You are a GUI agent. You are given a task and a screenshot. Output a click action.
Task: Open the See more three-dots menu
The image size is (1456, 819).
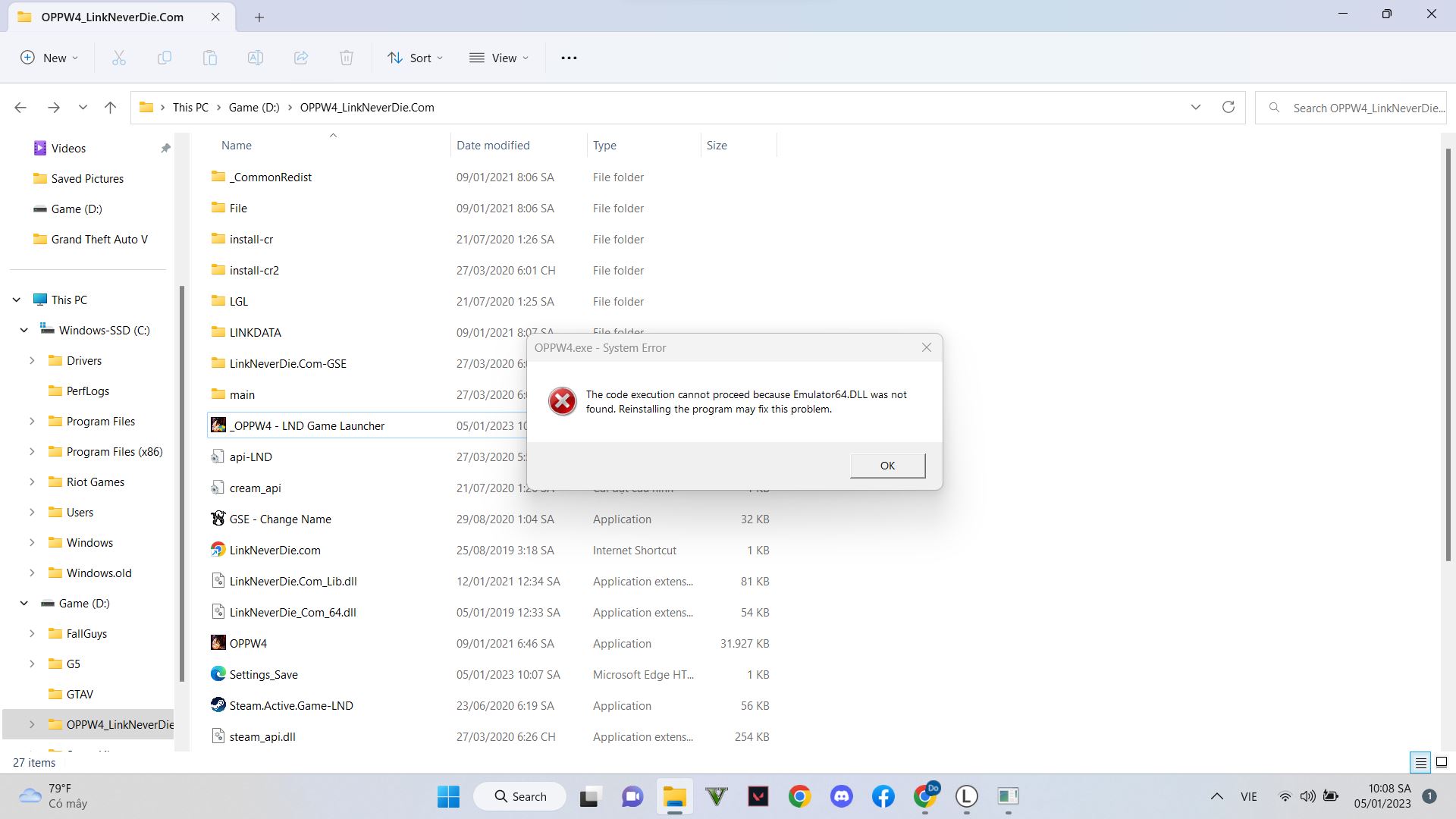coord(569,58)
